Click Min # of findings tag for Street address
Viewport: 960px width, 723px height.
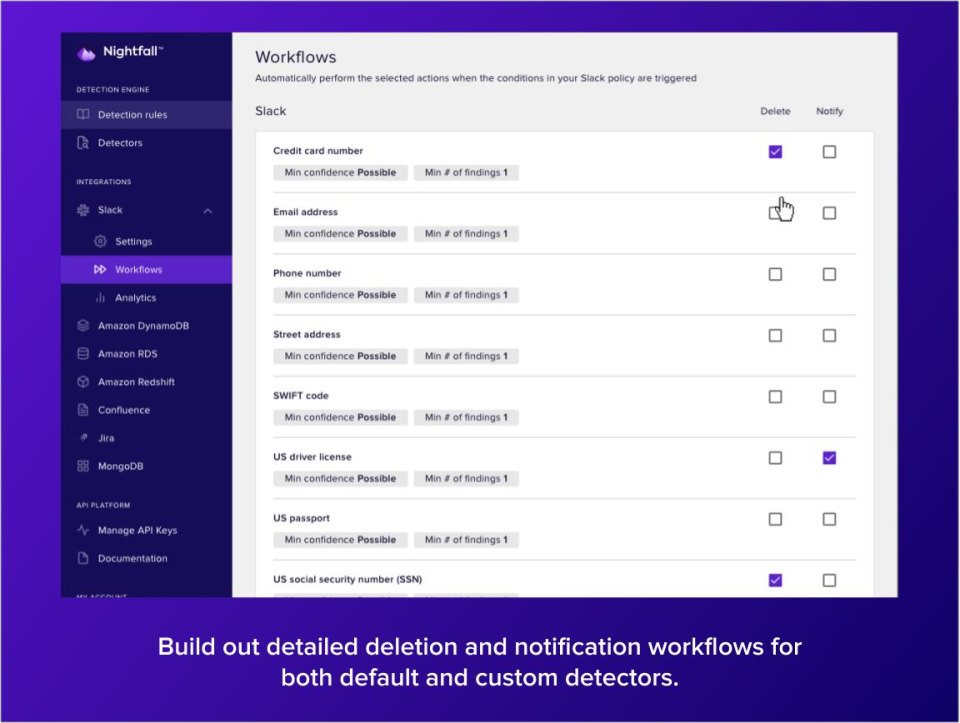pos(466,356)
